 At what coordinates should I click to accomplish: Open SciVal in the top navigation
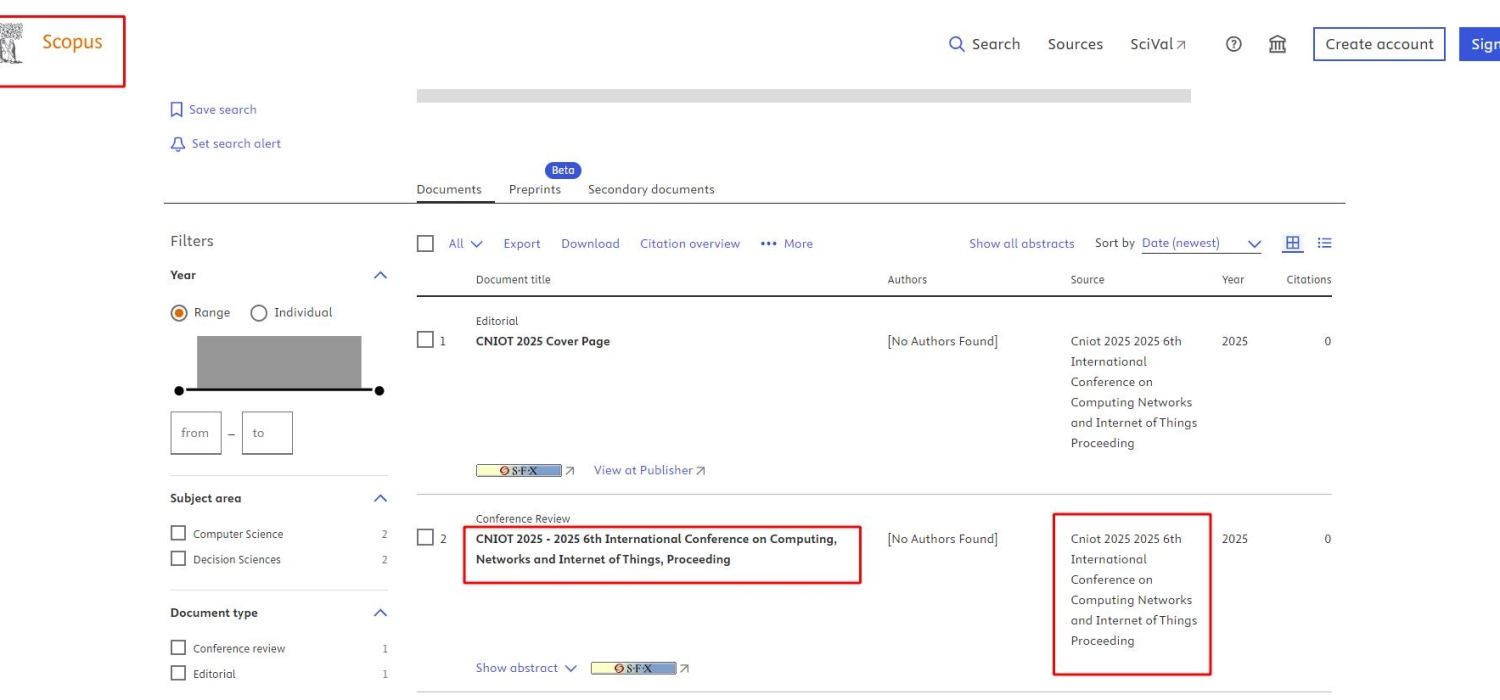tap(1158, 44)
